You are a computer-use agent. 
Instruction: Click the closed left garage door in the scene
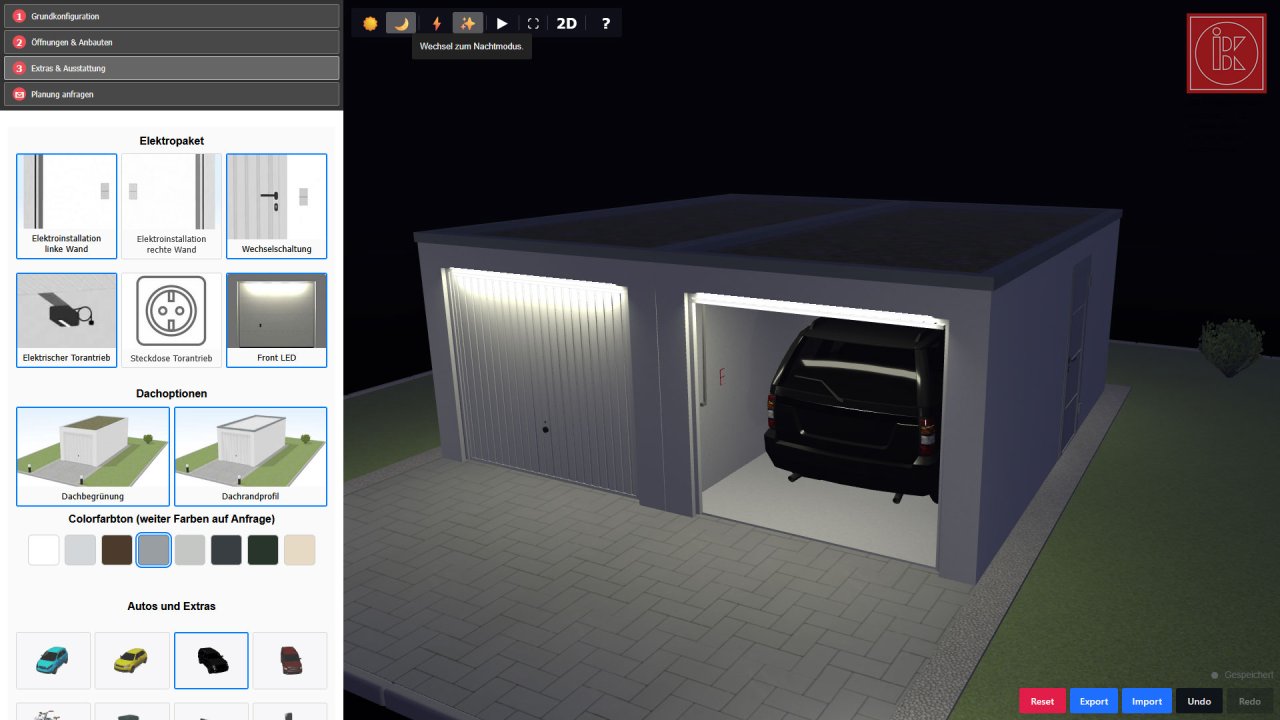(540, 384)
